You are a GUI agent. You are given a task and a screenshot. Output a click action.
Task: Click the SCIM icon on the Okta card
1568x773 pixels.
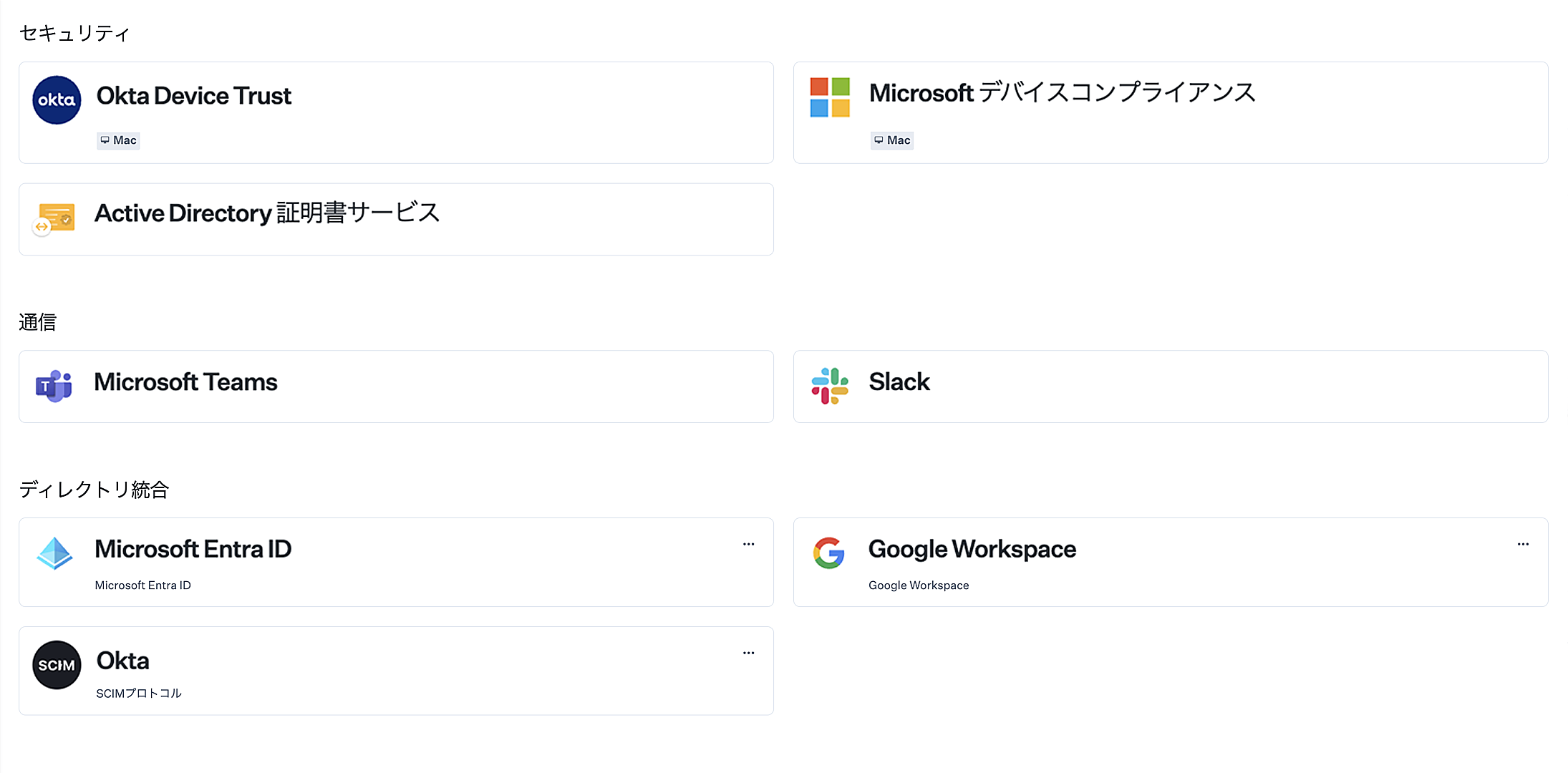tap(56, 665)
